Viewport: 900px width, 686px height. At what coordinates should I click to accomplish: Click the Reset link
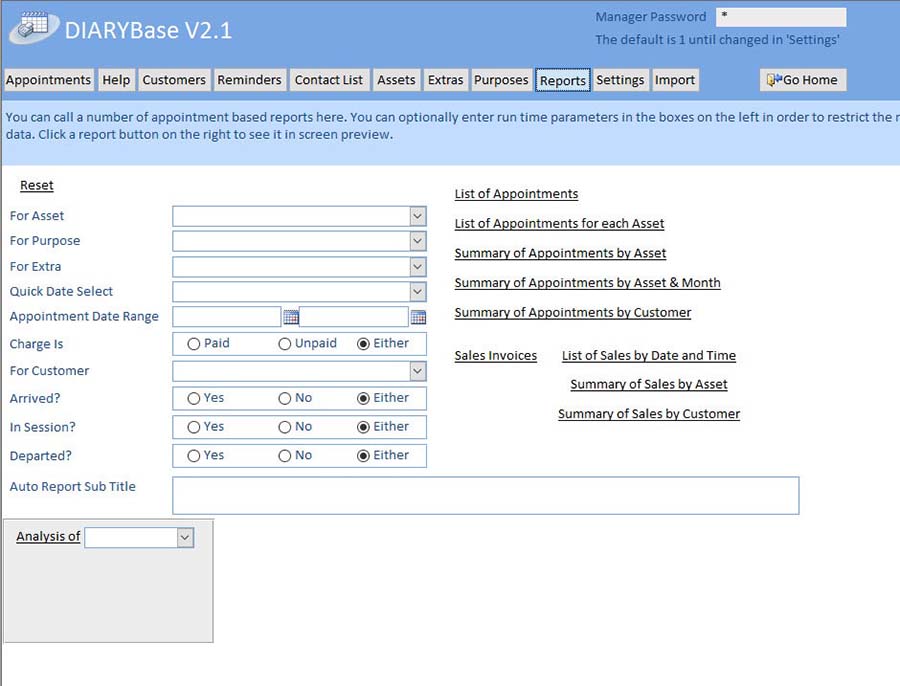pyautogui.click(x=37, y=185)
